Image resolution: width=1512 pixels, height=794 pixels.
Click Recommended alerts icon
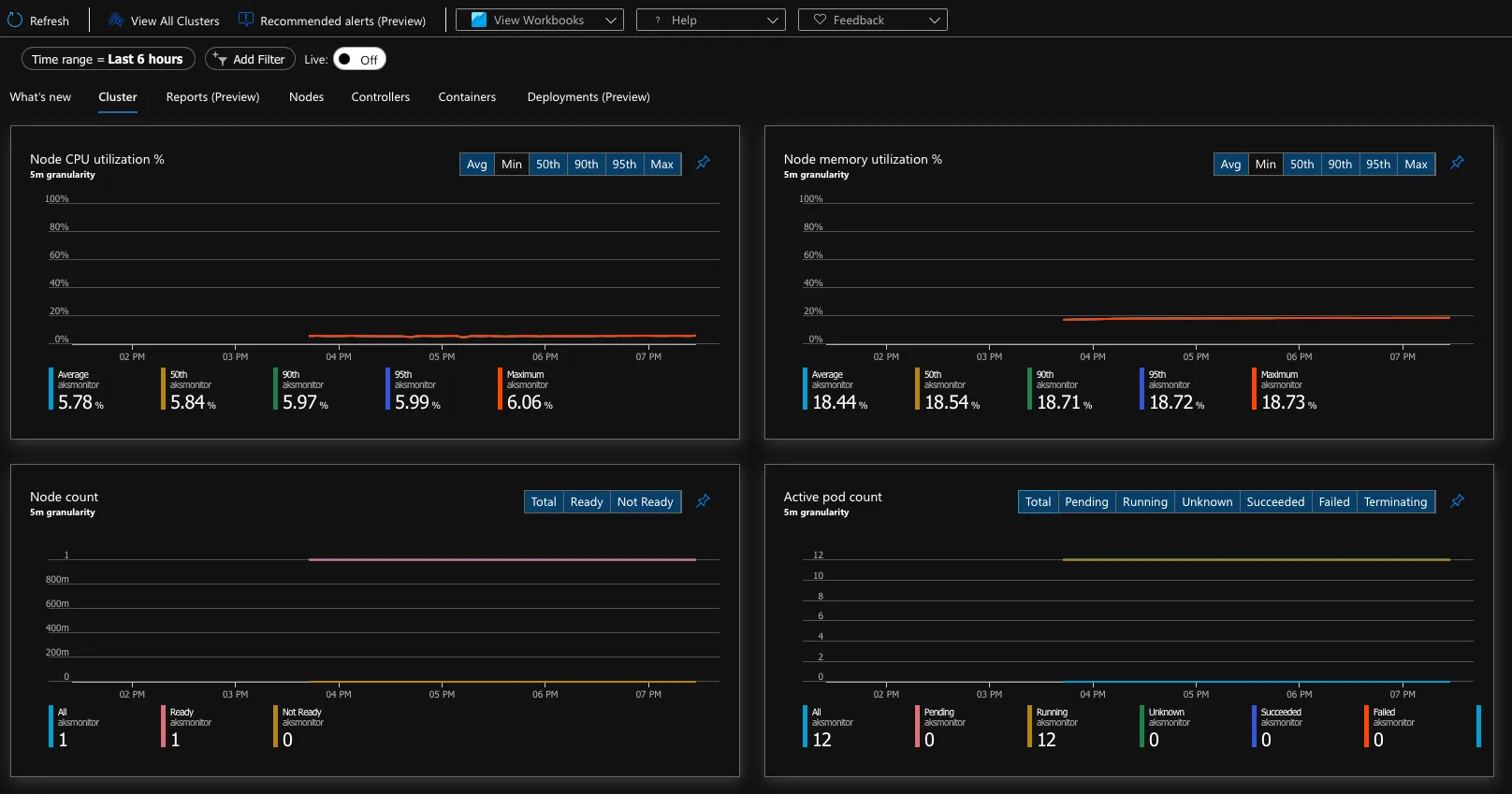246,20
